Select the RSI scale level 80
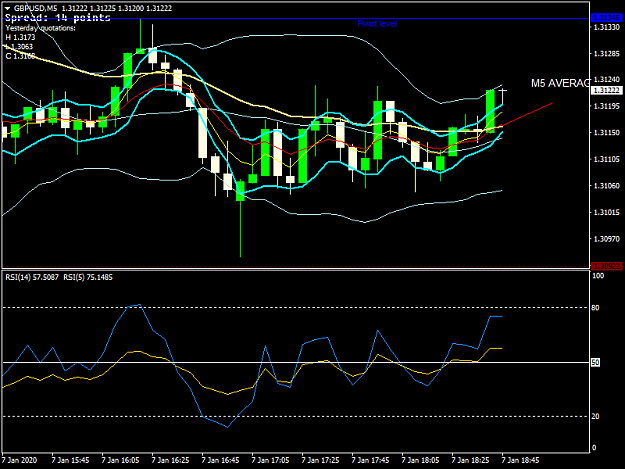Viewport: 625px width, 469px height. (x=596, y=308)
